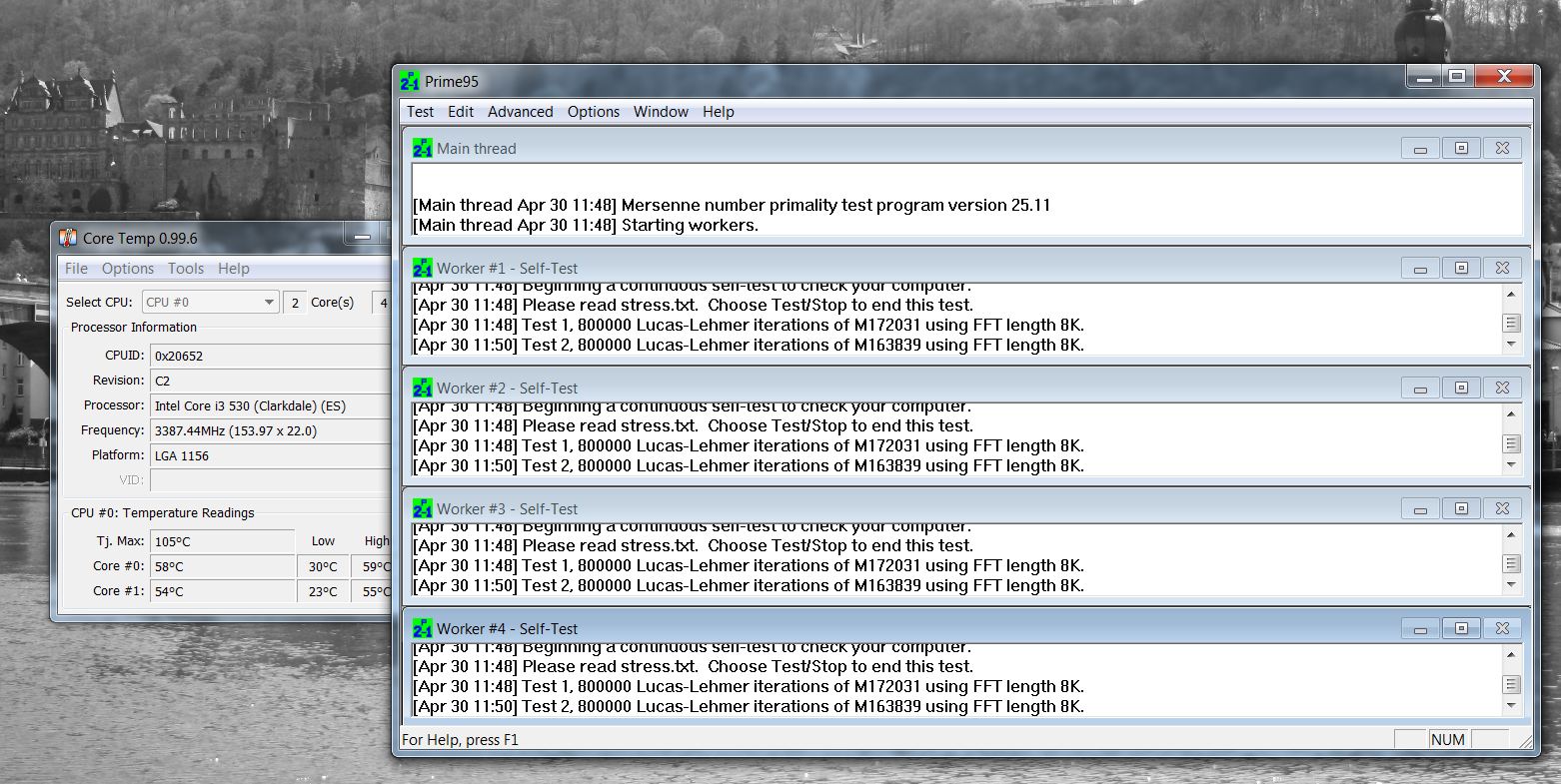Maximize the Worker #4 child window
This screenshot has height=784, width=1561.
pyautogui.click(x=1461, y=628)
